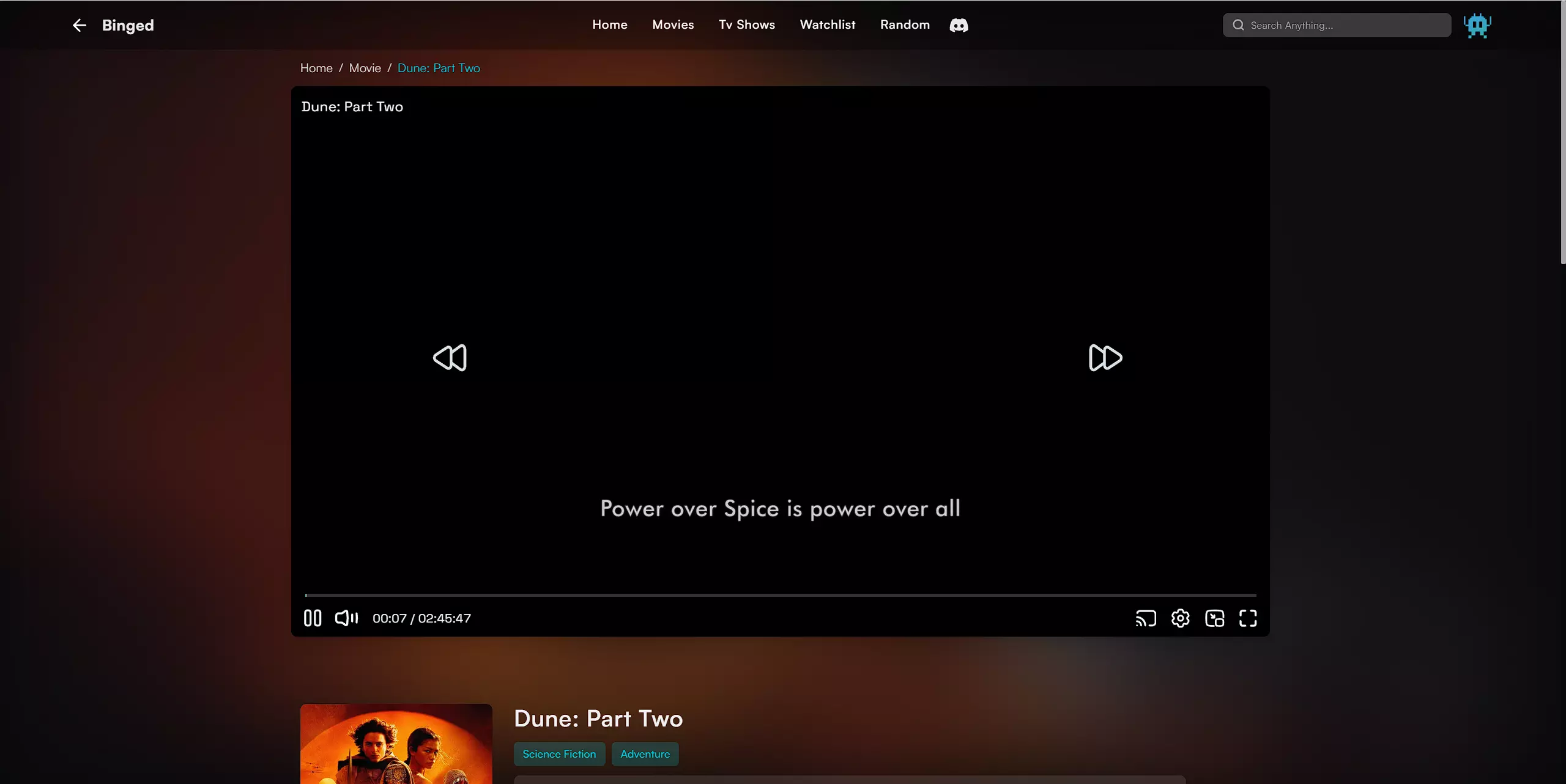Rewind video with the skip-back icon
Image resolution: width=1566 pixels, height=784 pixels.
[x=450, y=358]
